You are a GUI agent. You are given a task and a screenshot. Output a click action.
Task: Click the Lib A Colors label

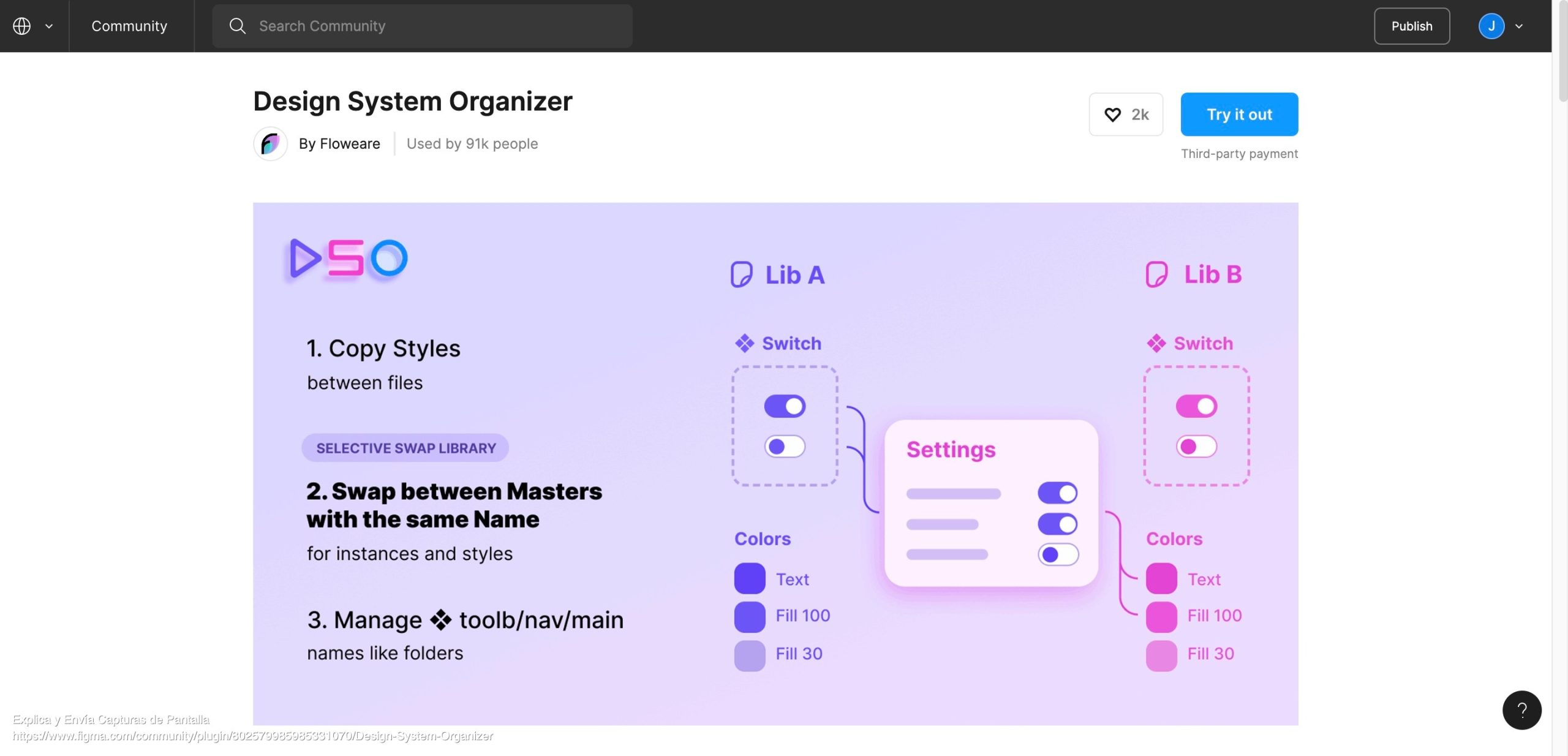(763, 539)
